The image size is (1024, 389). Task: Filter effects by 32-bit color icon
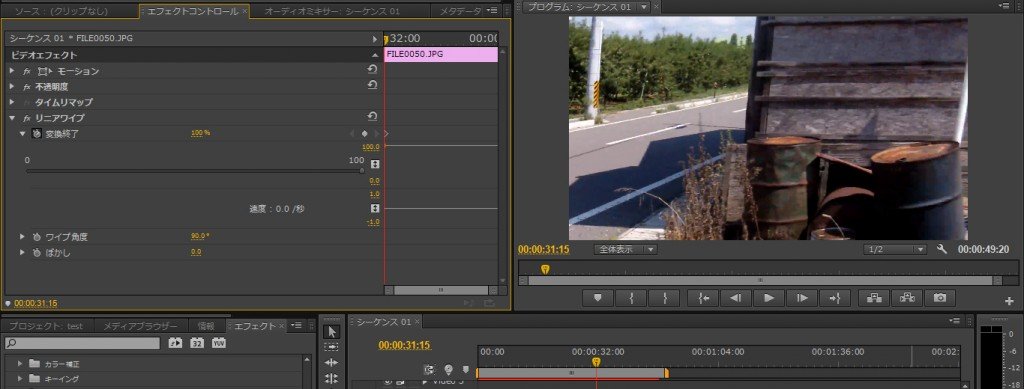click(x=197, y=343)
